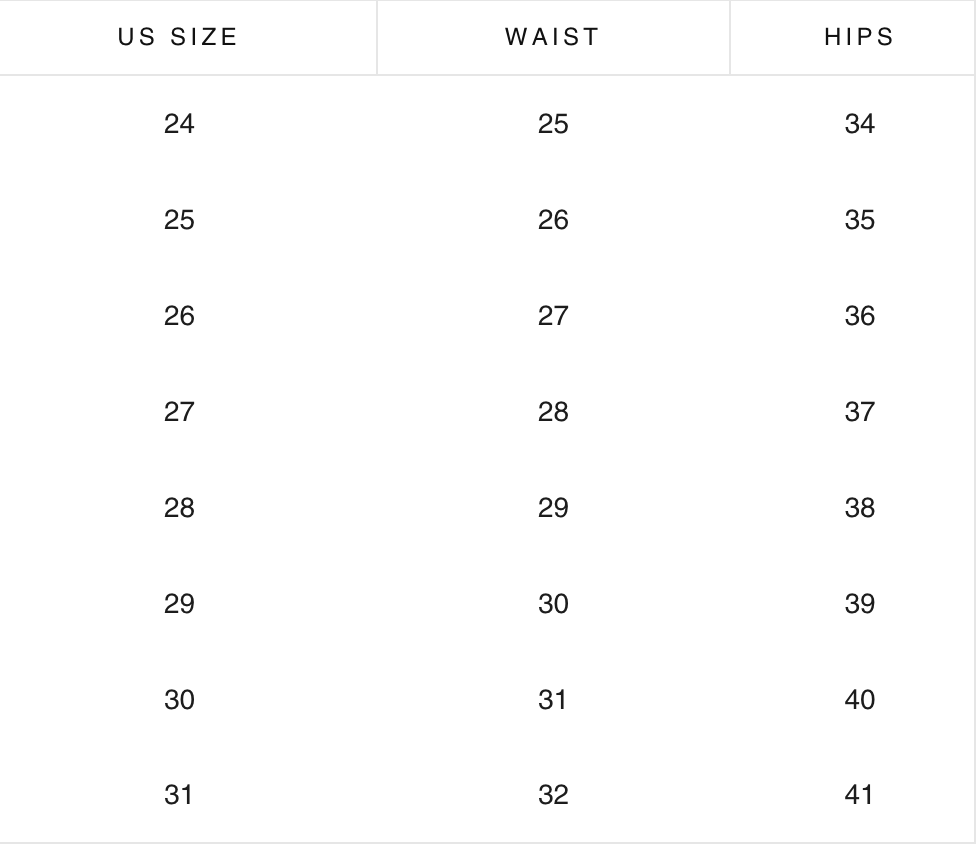Viewport: 976px width, 844px height.
Task: Select US size 24 in first column
Action: pos(179,124)
